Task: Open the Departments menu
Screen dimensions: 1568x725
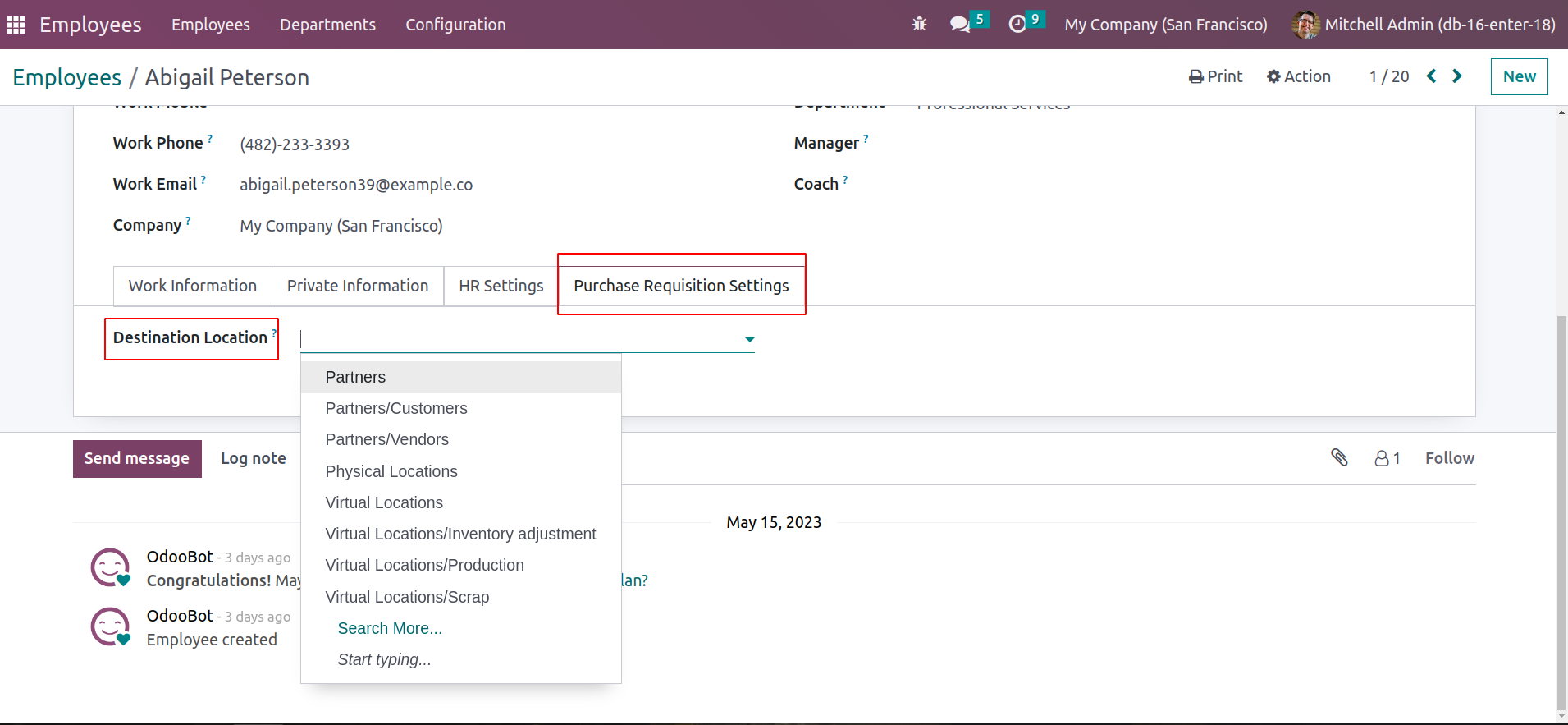Action: coord(327,25)
